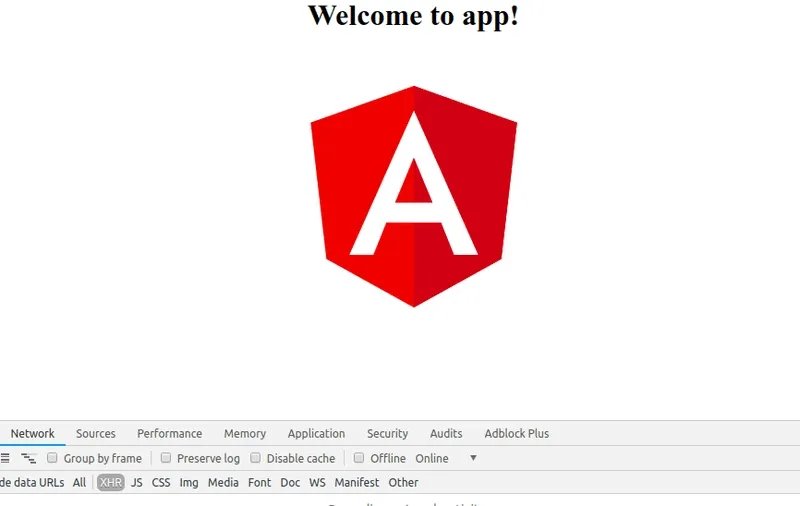Toggle the Offline checkbox

pyautogui.click(x=359, y=458)
